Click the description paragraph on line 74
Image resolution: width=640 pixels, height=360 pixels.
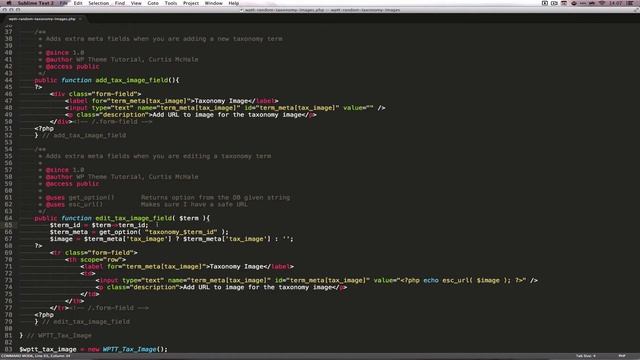click(221, 287)
